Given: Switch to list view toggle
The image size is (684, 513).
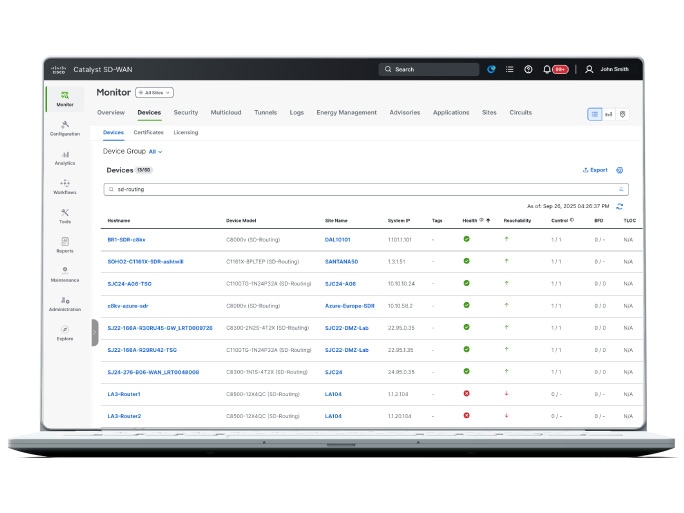Looking at the screenshot, I should (x=594, y=114).
